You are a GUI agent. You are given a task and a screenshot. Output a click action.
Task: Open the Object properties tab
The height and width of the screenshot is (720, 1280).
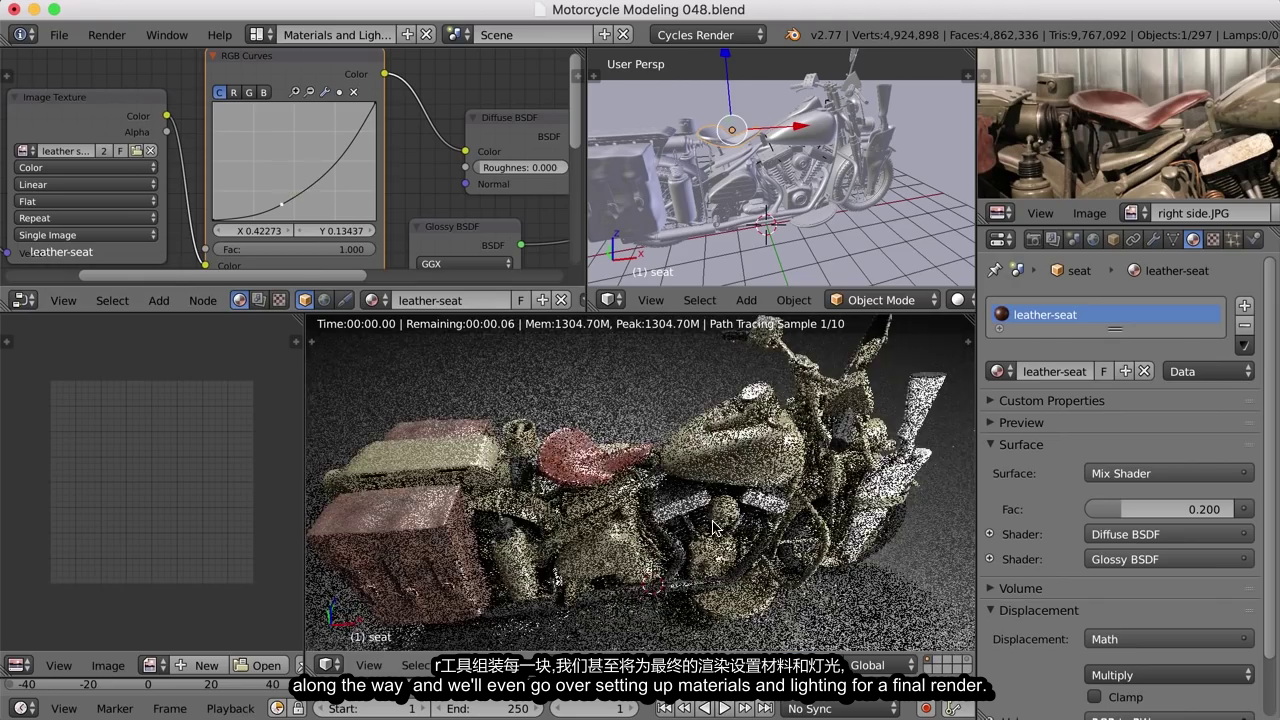[1113, 240]
